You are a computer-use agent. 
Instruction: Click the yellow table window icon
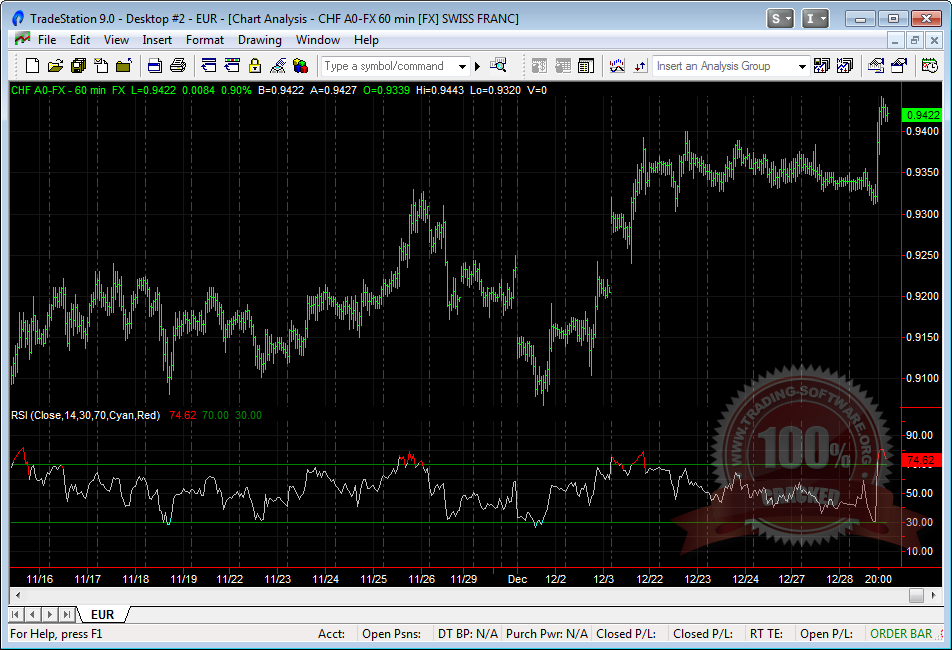point(585,66)
